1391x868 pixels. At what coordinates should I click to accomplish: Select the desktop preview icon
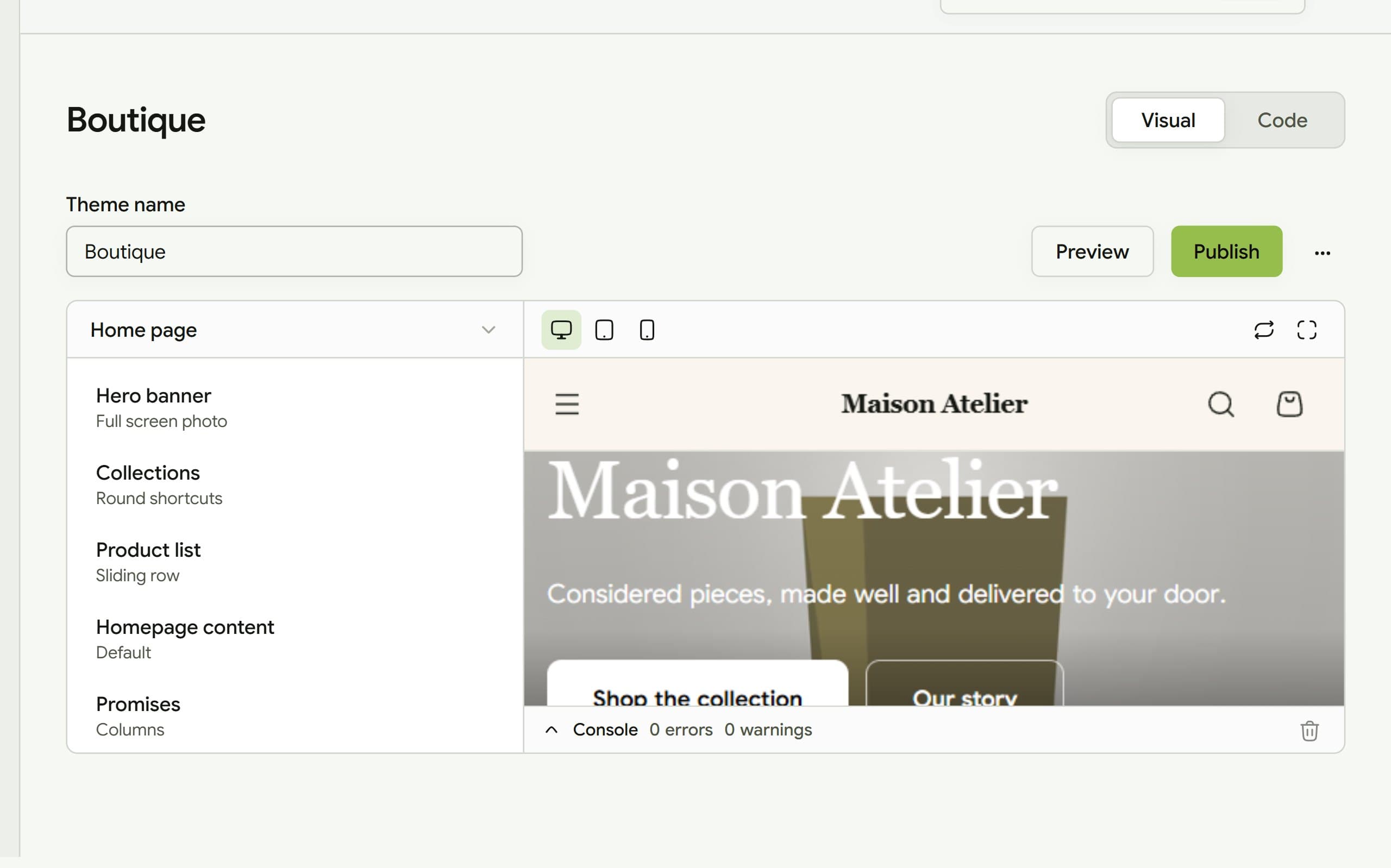tap(561, 330)
